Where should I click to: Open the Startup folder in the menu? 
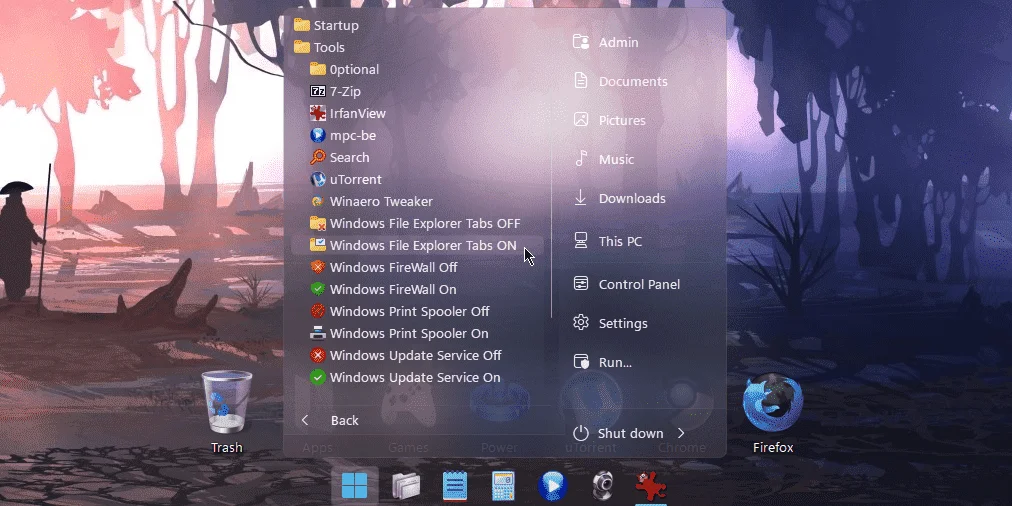326,26
